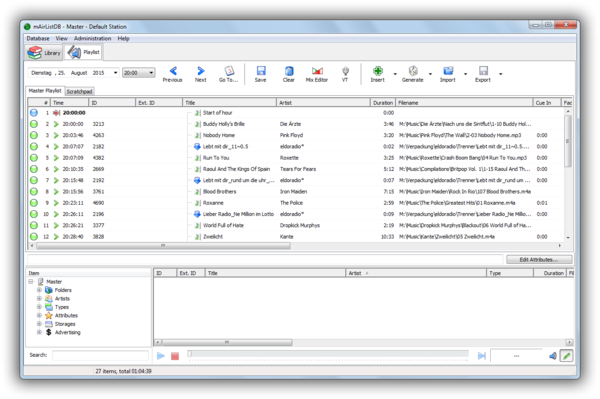Expand the Folders tree node
The width and height of the screenshot is (600, 399).
[39, 290]
